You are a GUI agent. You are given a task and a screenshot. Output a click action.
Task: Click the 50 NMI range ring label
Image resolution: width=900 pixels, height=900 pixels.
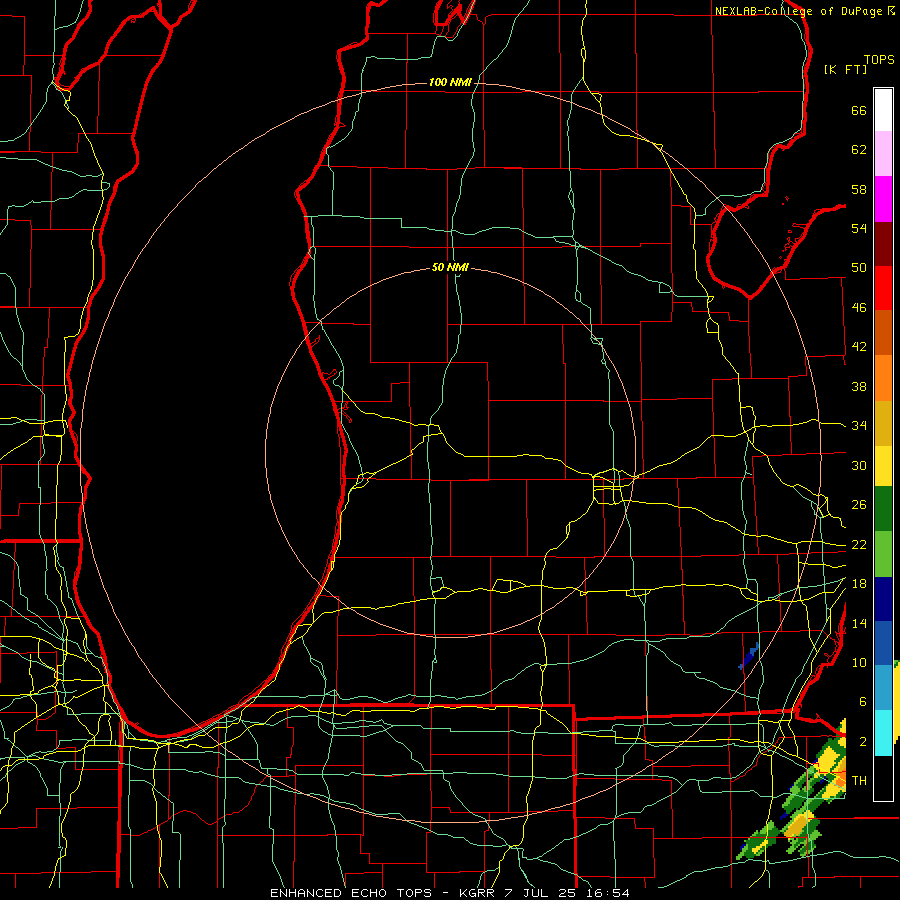450,267
